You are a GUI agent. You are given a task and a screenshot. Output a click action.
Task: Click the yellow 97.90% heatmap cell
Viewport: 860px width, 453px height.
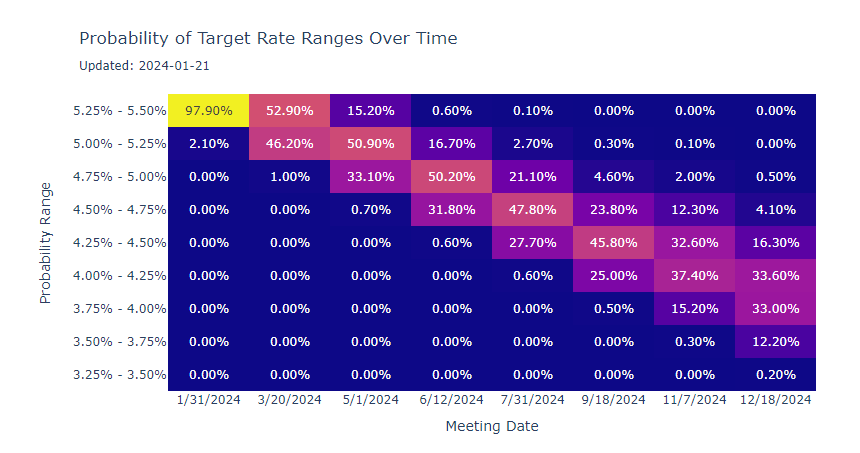(x=209, y=111)
